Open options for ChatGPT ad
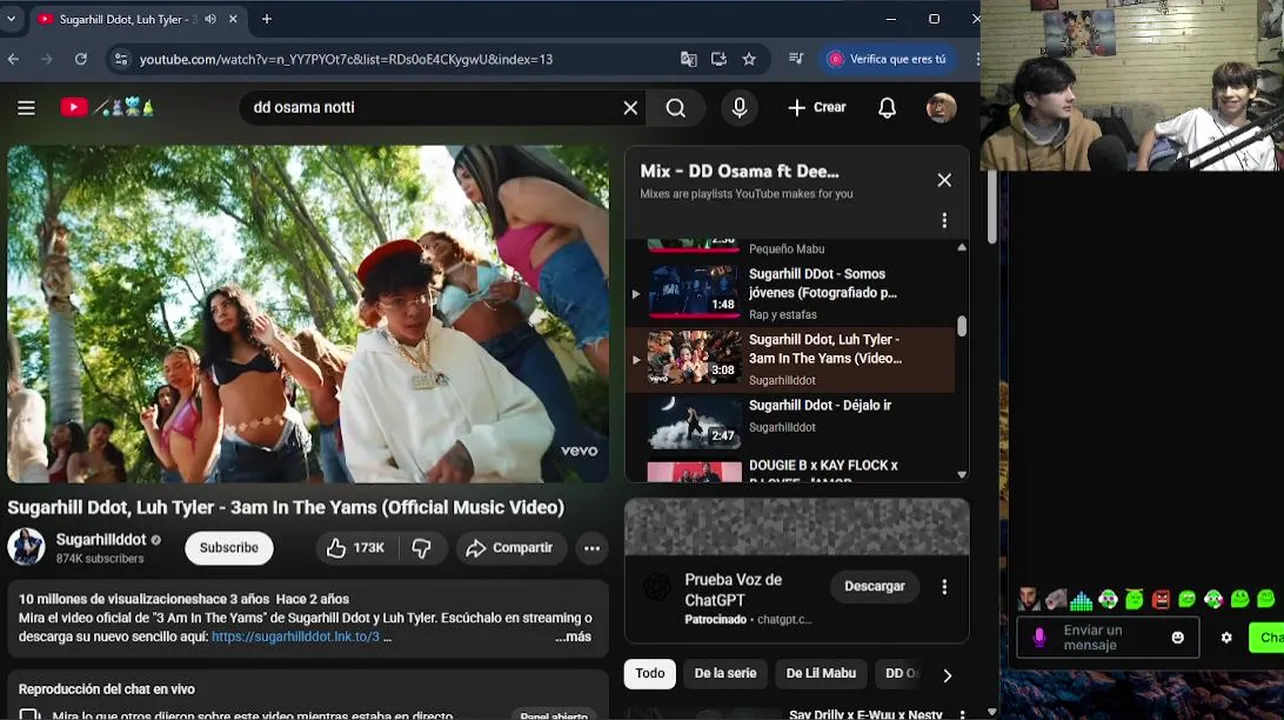This screenshot has width=1284, height=720. [x=944, y=587]
